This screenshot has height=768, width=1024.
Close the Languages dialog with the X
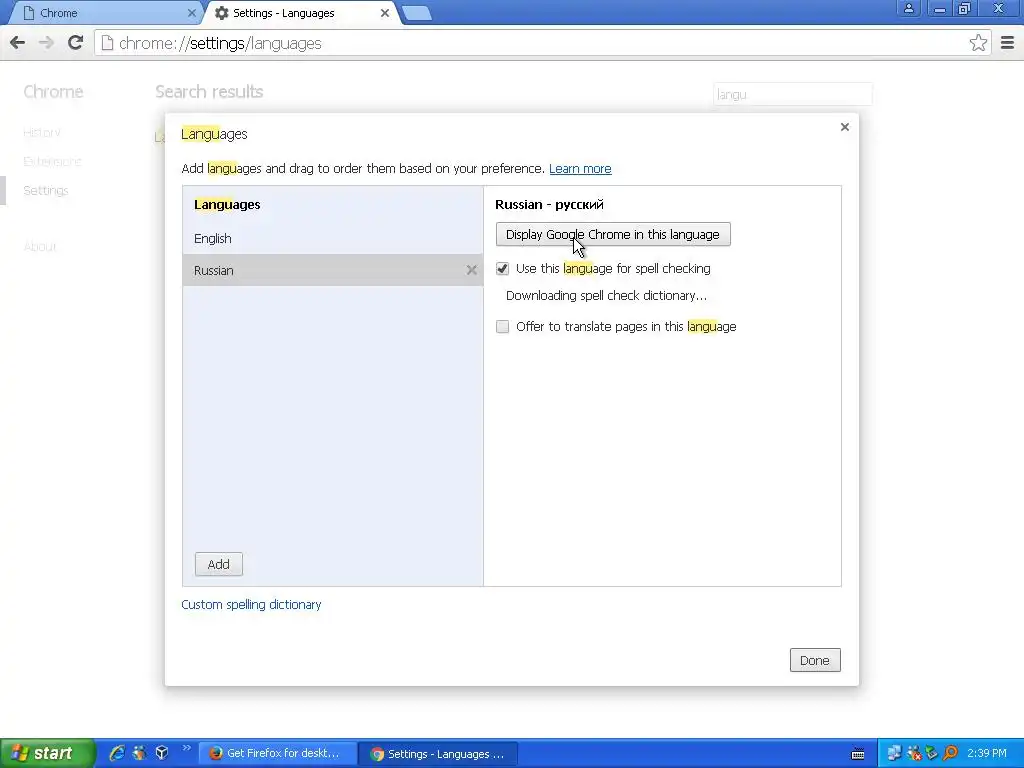point(844,127)
